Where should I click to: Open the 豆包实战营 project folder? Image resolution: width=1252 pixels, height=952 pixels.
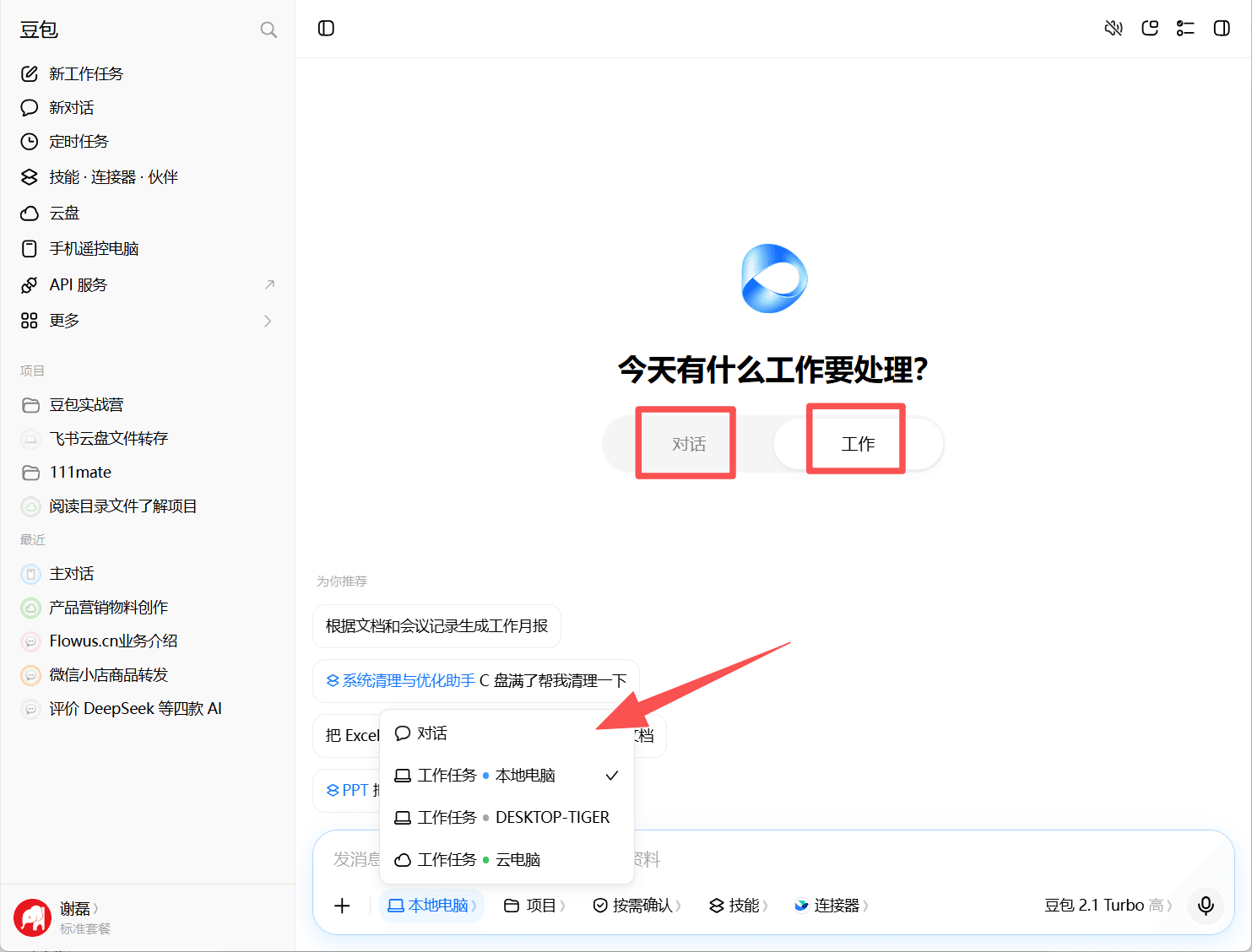tap(148, 405)
